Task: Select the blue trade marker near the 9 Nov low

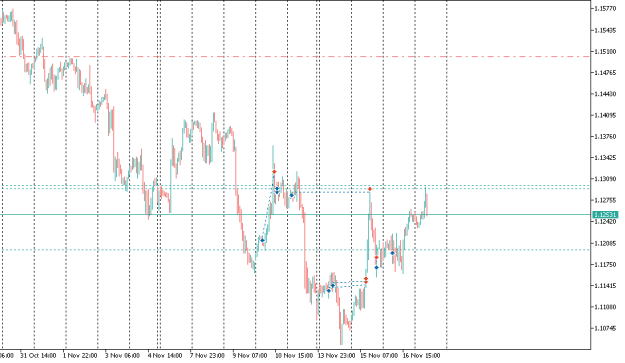Action: (262, 240)
